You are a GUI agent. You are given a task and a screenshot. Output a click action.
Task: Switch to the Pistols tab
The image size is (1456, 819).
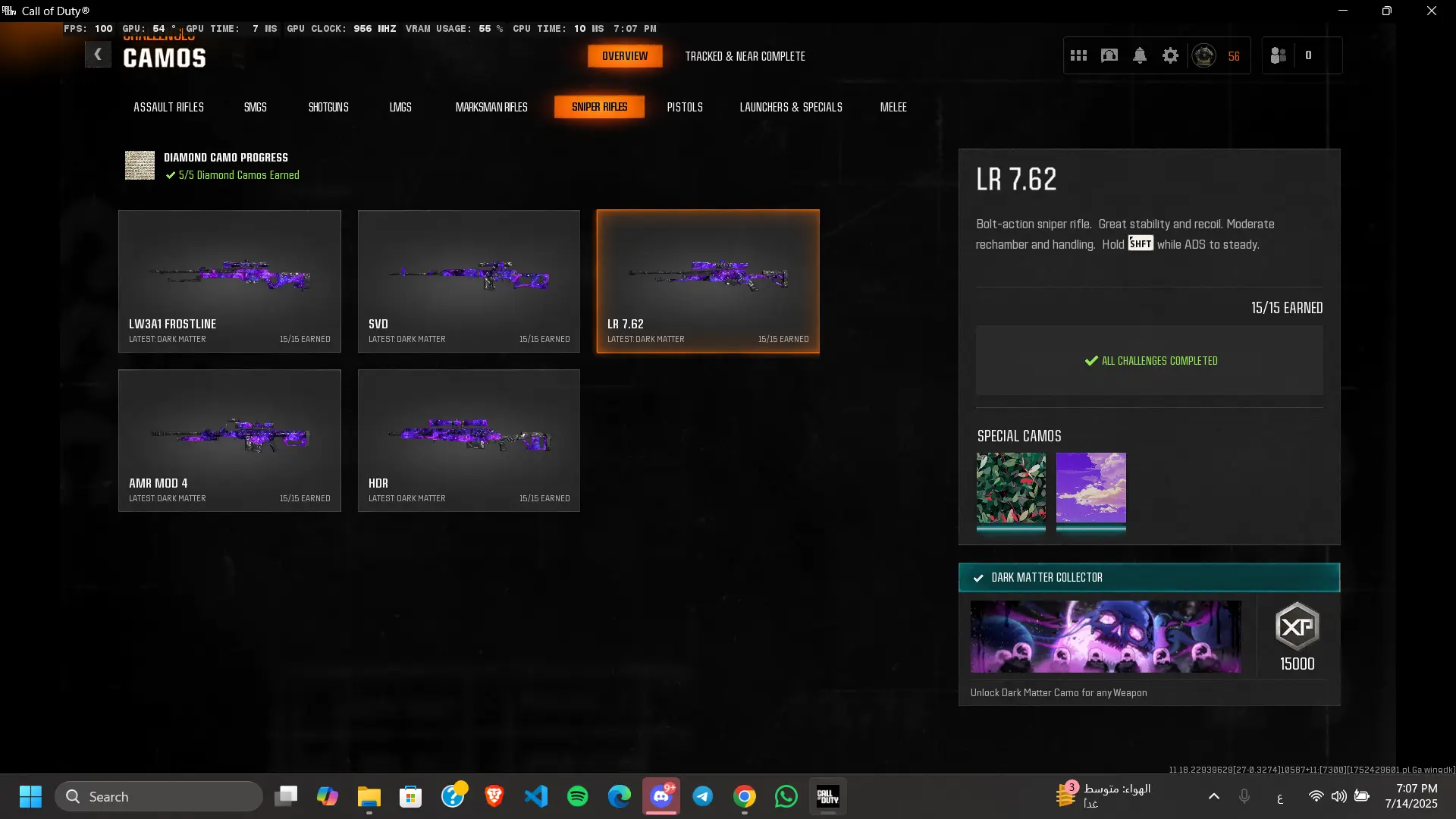[x=685, y=107]
